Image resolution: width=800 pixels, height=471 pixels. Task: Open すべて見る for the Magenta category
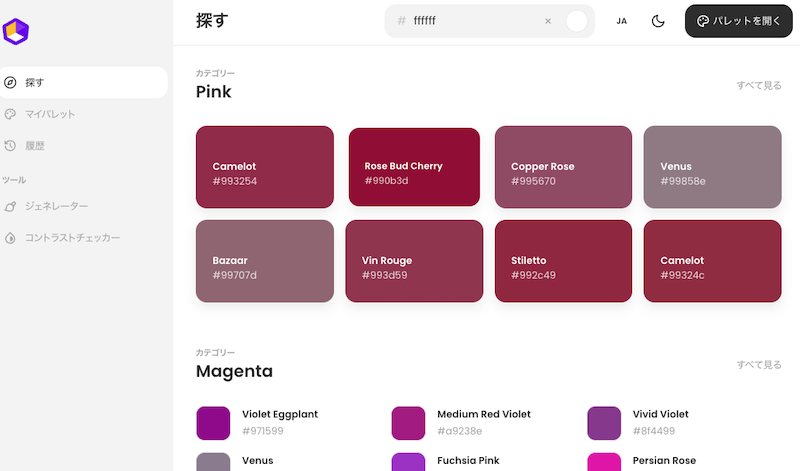click(x=759, y=365)
